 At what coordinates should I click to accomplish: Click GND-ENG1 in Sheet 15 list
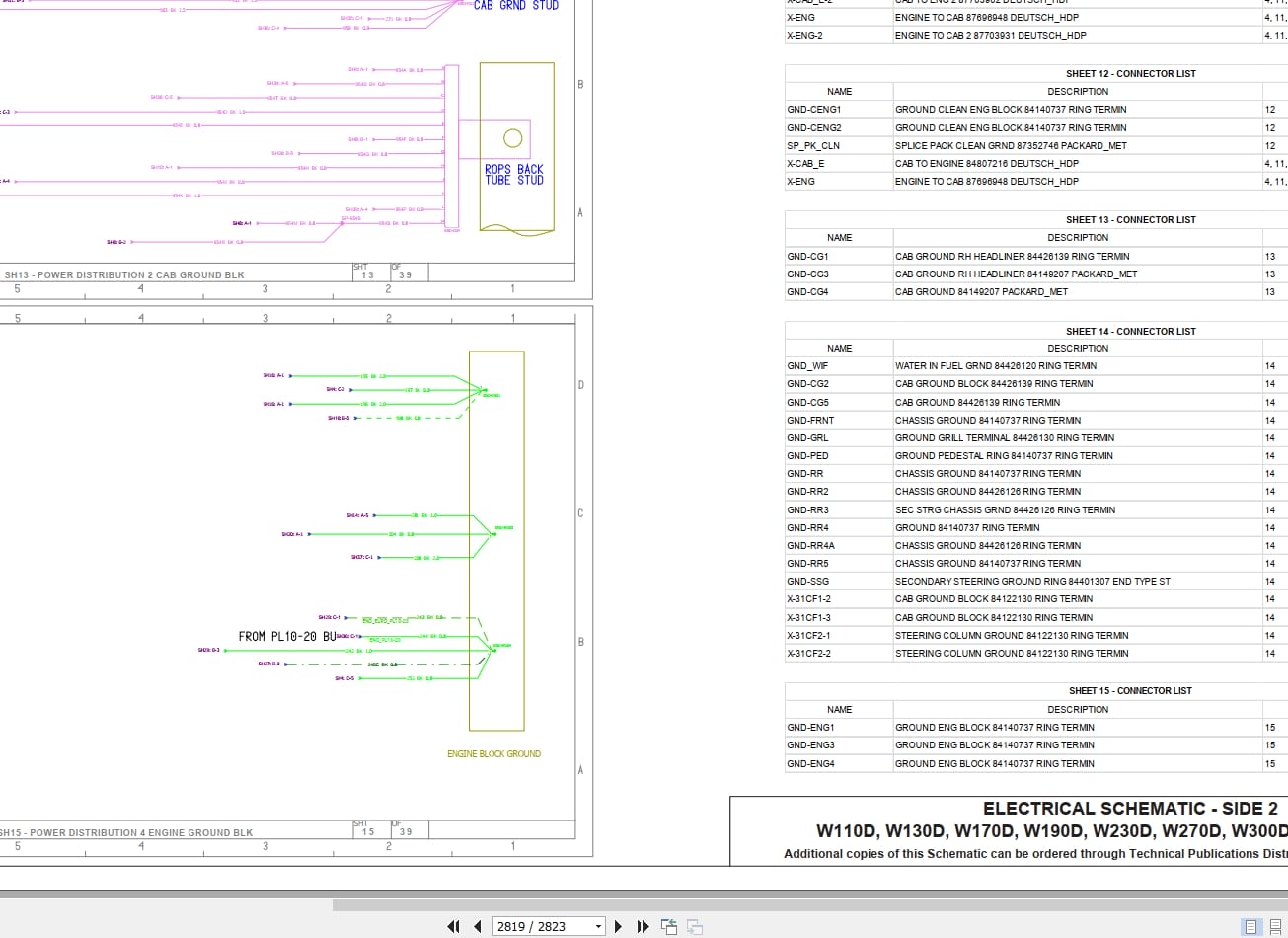(x=810, y=727)
